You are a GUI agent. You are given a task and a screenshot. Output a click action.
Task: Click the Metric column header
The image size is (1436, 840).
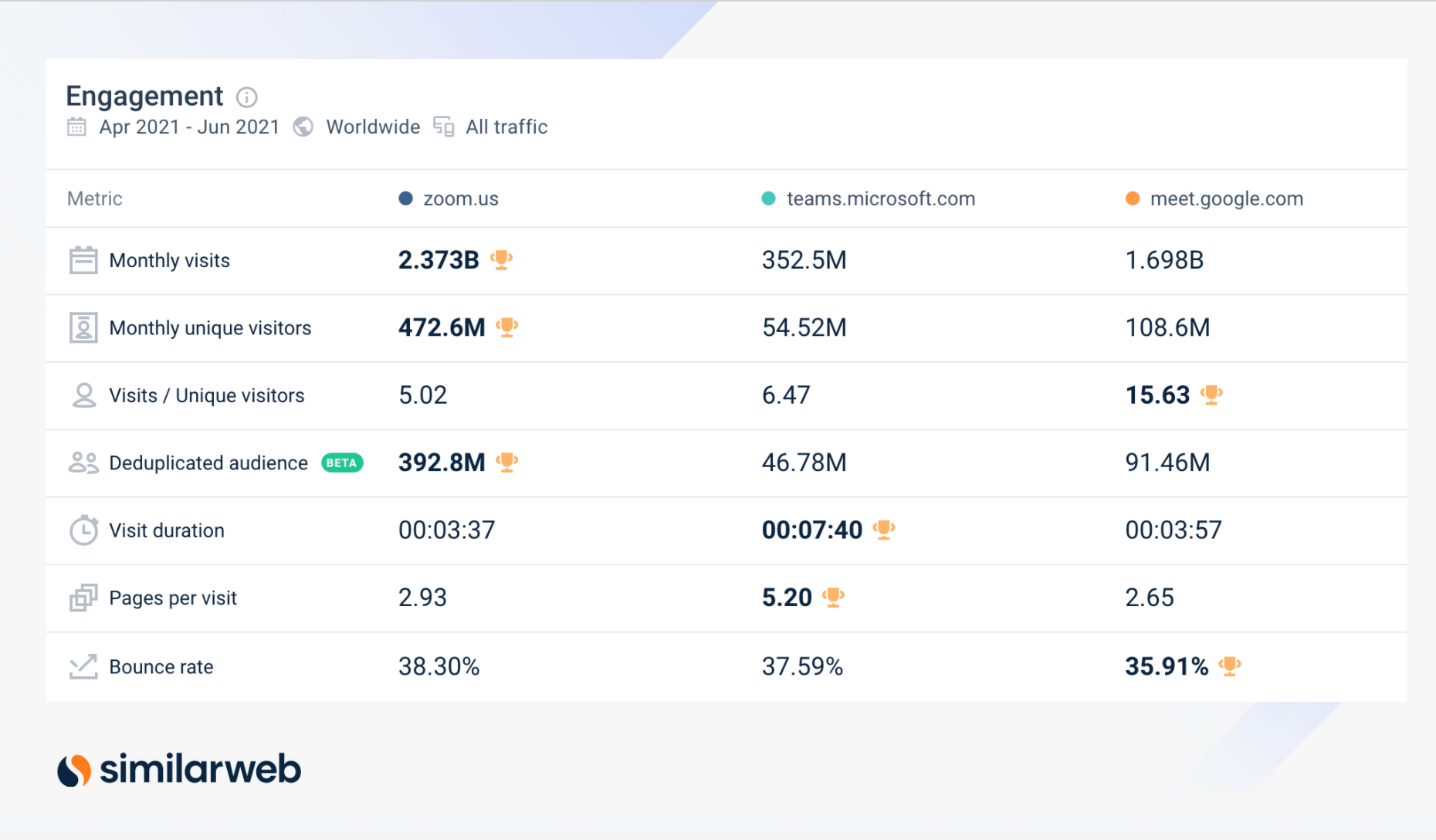(95, 199)
